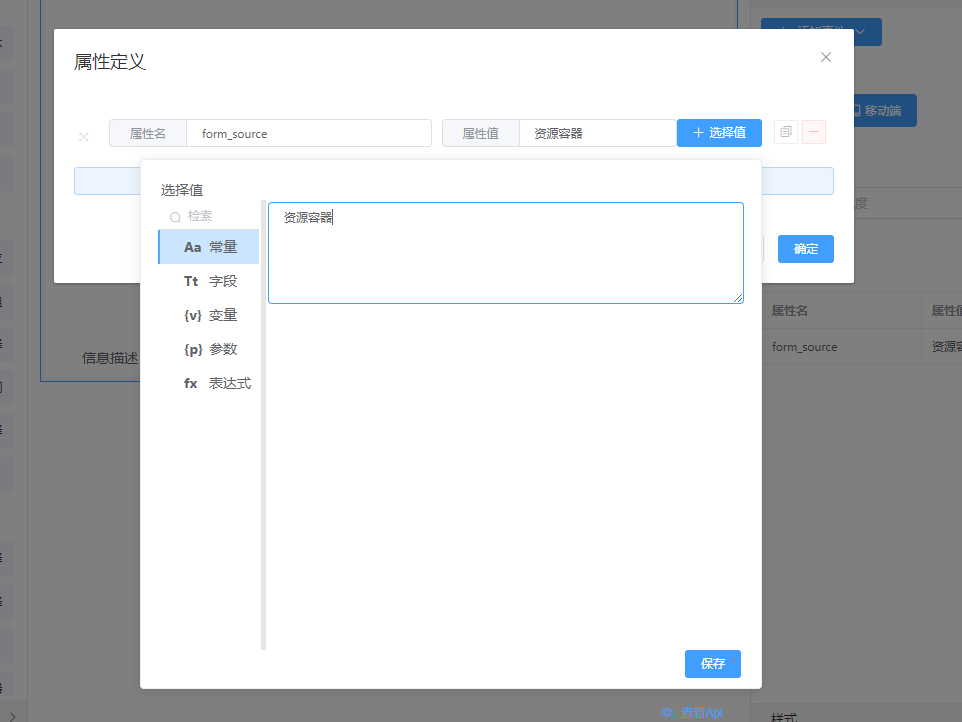Choose the 参数 parameter option
The width and height of the screenshot is (962, 722).
coord(209,349)
